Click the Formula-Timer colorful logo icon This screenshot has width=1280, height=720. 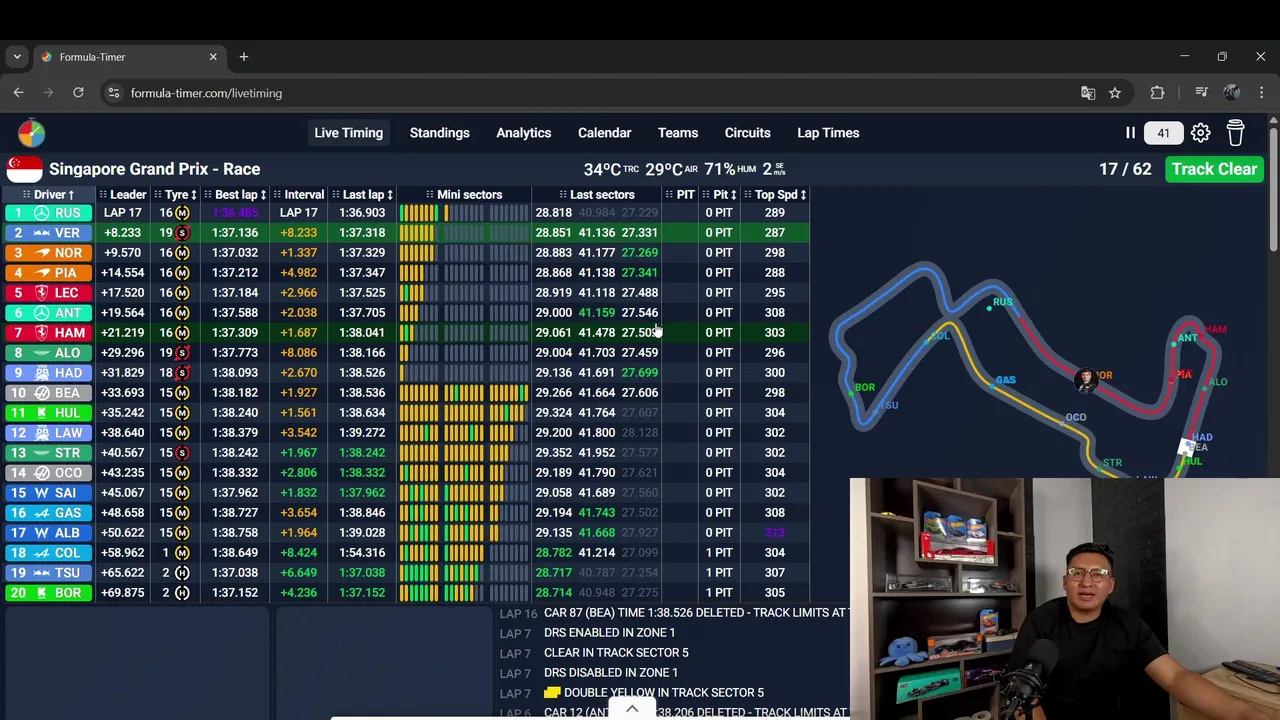[x=31, y=133]
